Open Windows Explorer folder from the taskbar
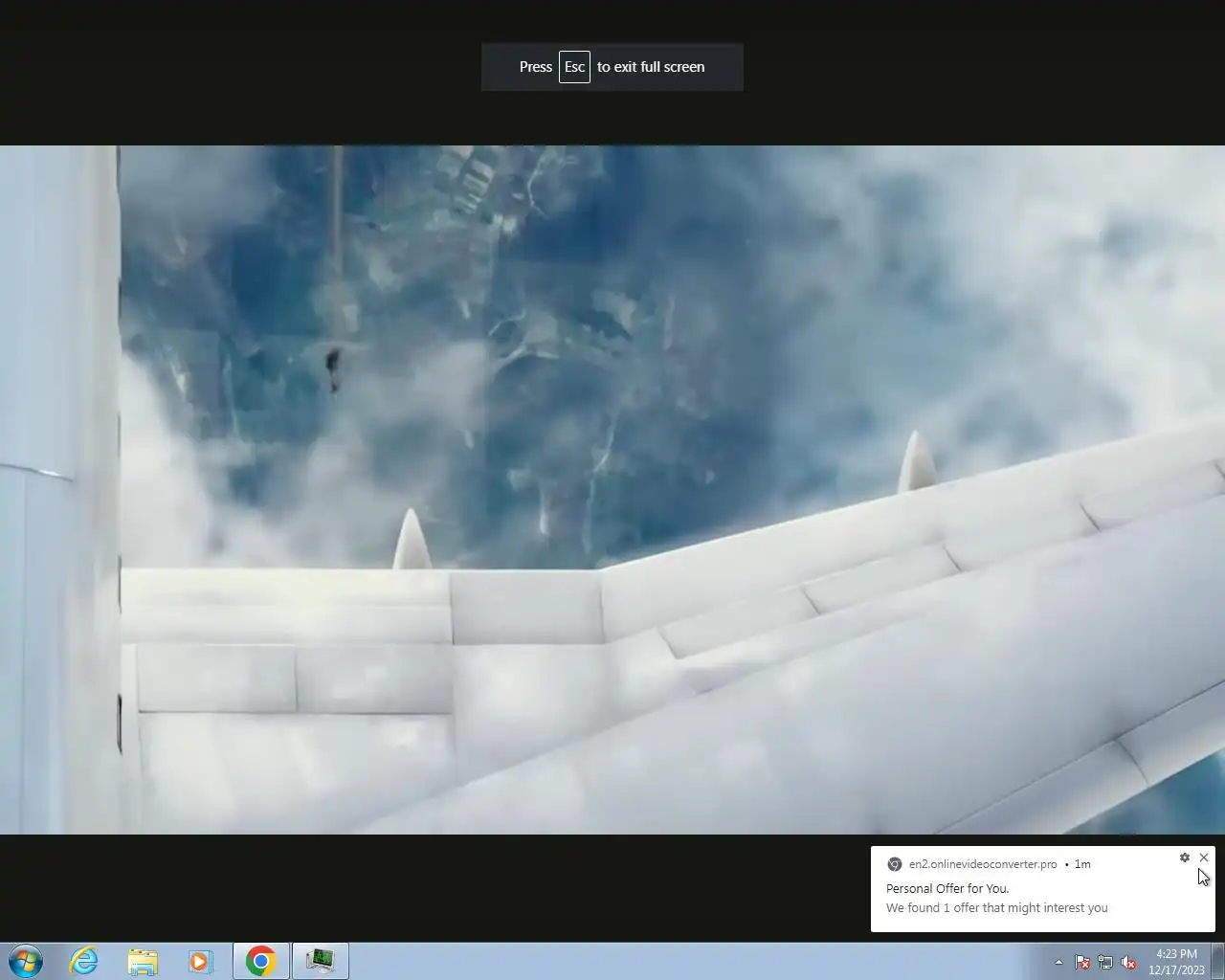This screenshot has width=1225, height=980. click(143, 961)
